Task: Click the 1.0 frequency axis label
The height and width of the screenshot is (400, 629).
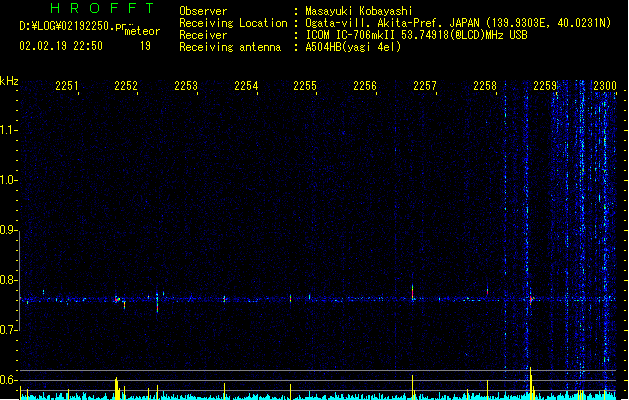Action: (8, 180)
